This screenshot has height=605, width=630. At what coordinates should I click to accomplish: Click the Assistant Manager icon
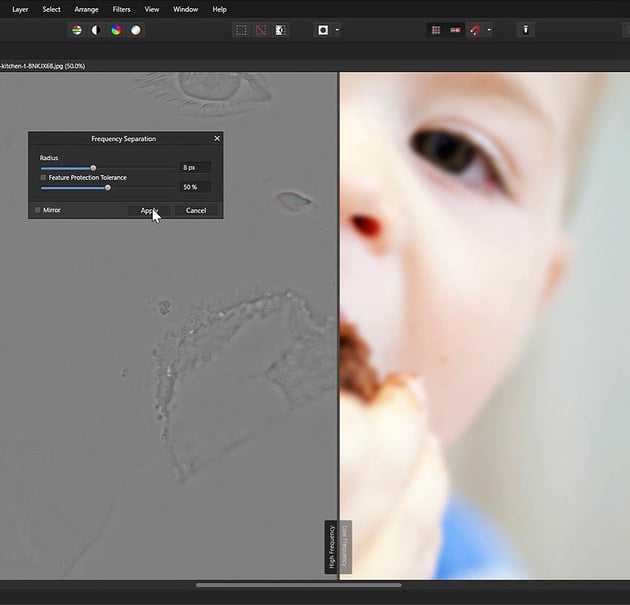526,30
